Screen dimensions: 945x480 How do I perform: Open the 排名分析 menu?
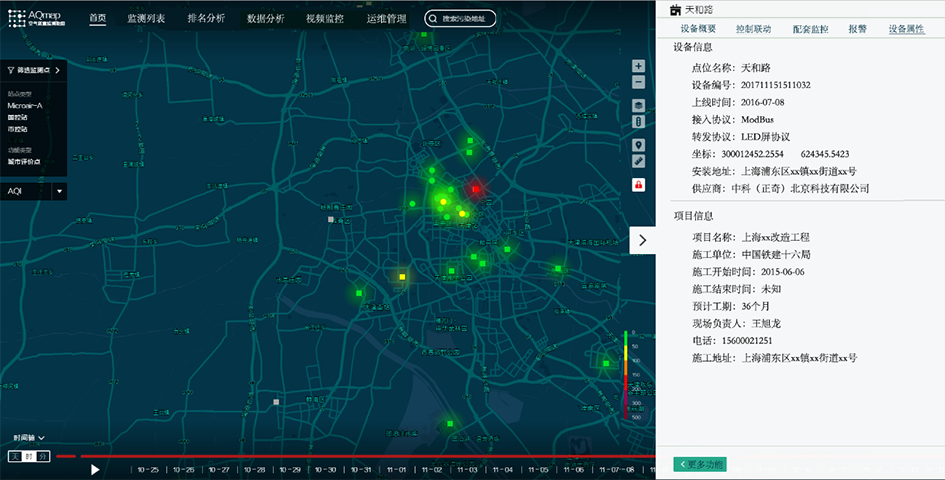(x=205, y=19)
